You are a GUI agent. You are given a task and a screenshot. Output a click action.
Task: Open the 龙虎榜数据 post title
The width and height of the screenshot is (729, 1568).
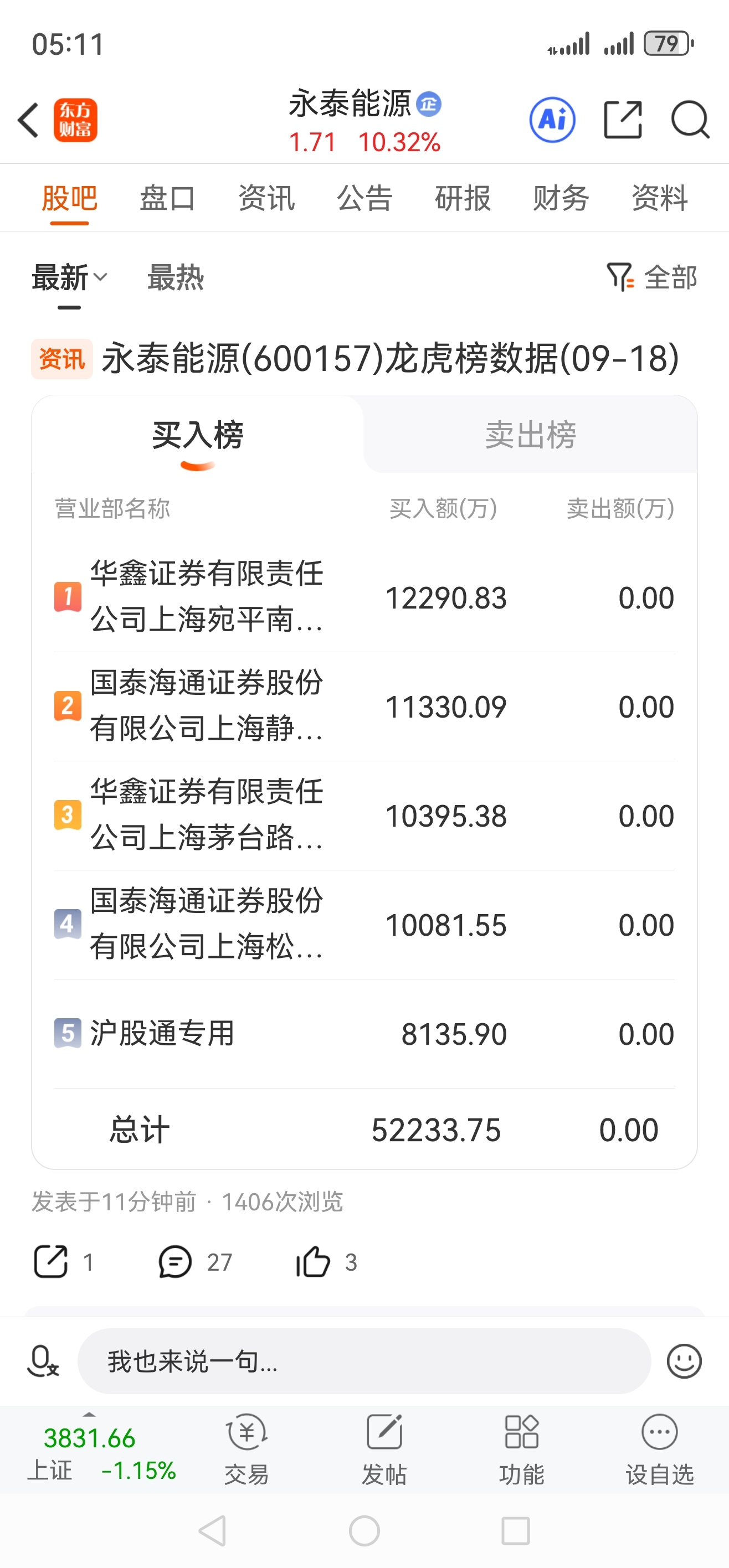pos(390,358)
